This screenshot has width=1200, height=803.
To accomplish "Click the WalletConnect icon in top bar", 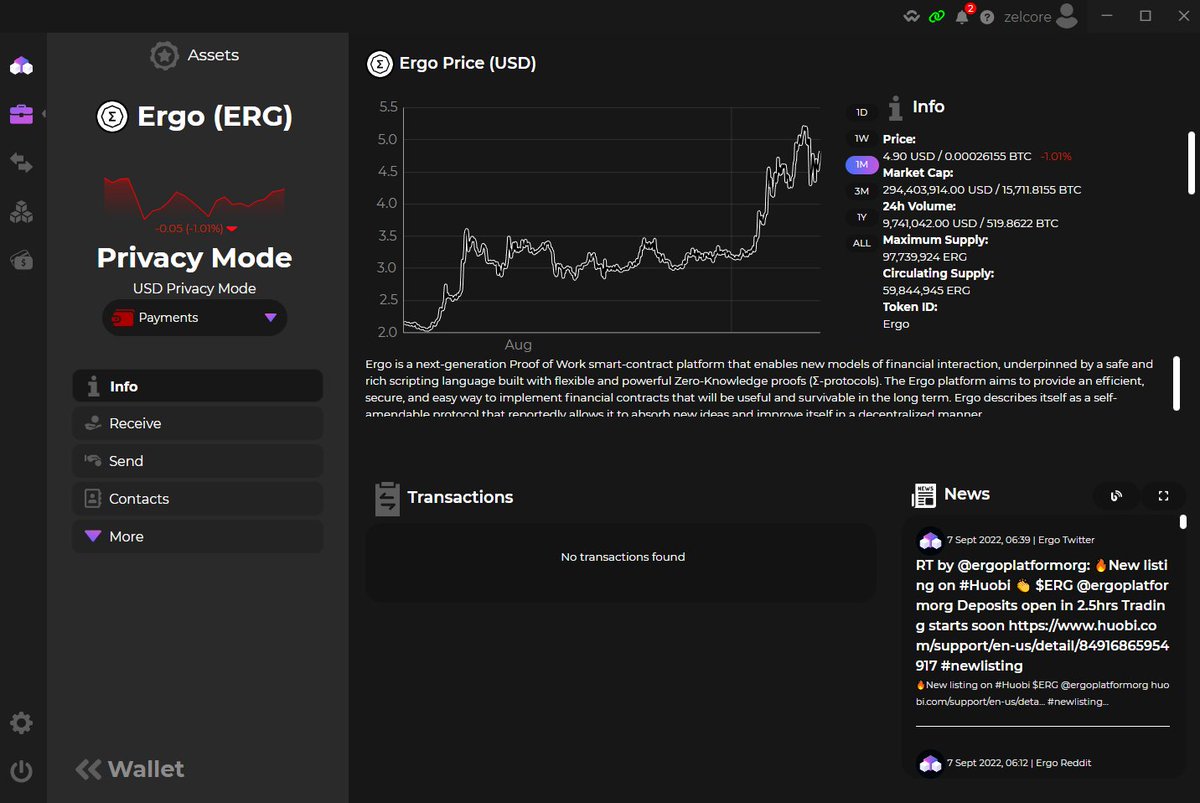I will 911,17.
